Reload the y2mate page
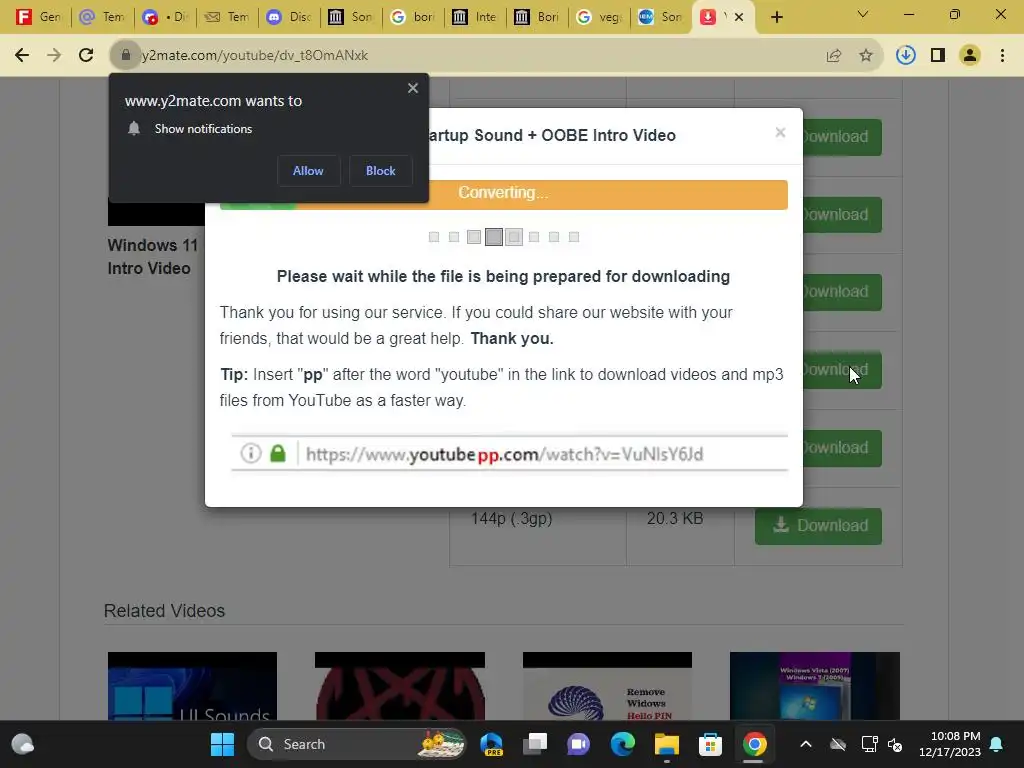Image resolution: width=1024 pixels, height=768 pixels. (86, 56)
